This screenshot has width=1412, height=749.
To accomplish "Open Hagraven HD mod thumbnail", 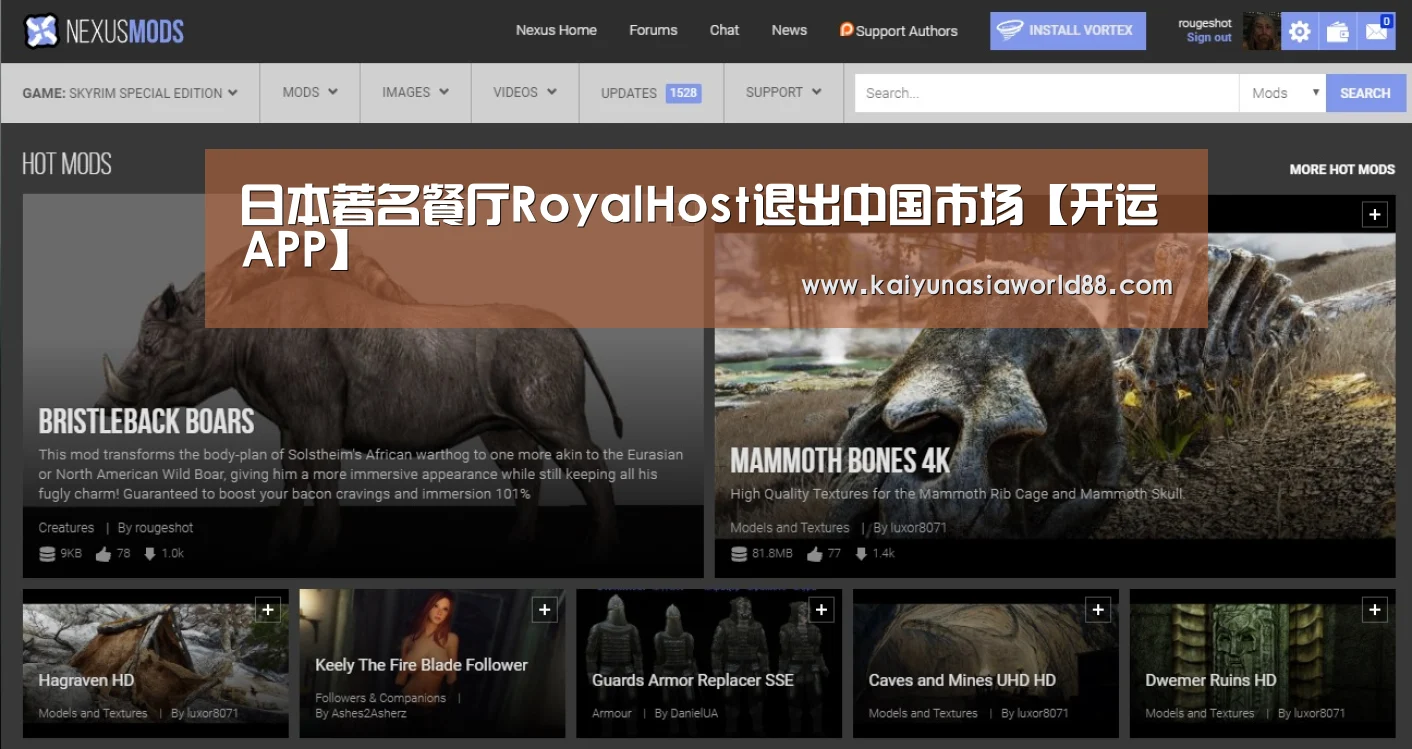I will [x=156, y=663].
